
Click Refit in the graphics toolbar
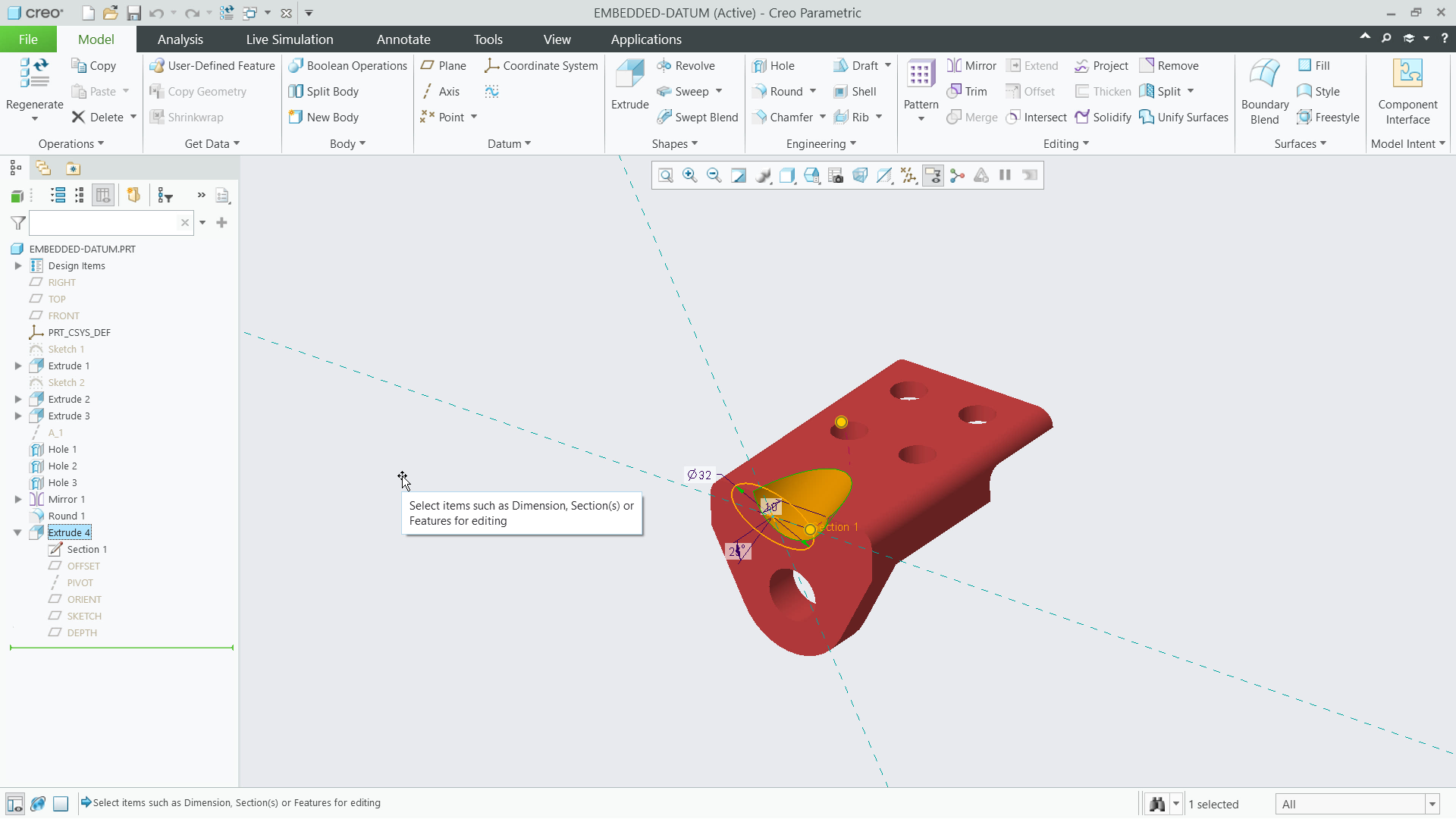(x=665, y=175)
